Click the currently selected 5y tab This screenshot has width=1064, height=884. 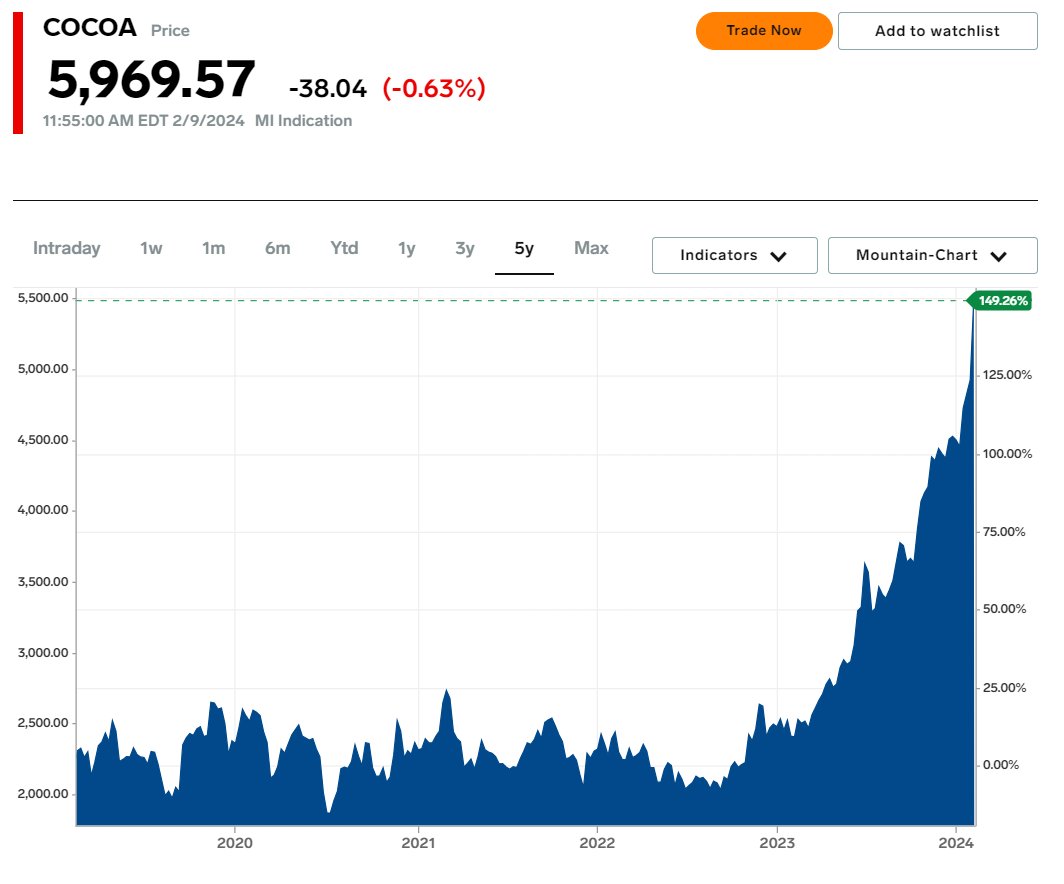[524, 248]
